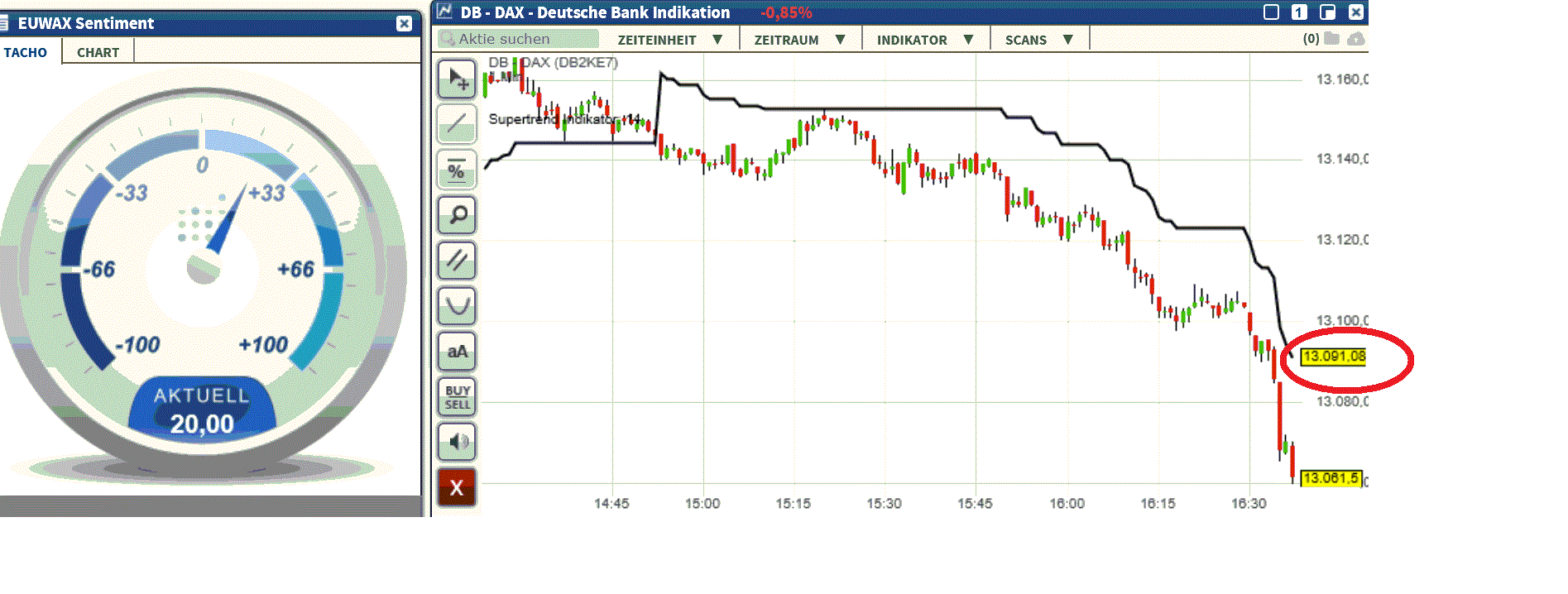Click the yellow 13.081,5 price label
Screen dimensions: 1568x594
(x=1331, y=478)
